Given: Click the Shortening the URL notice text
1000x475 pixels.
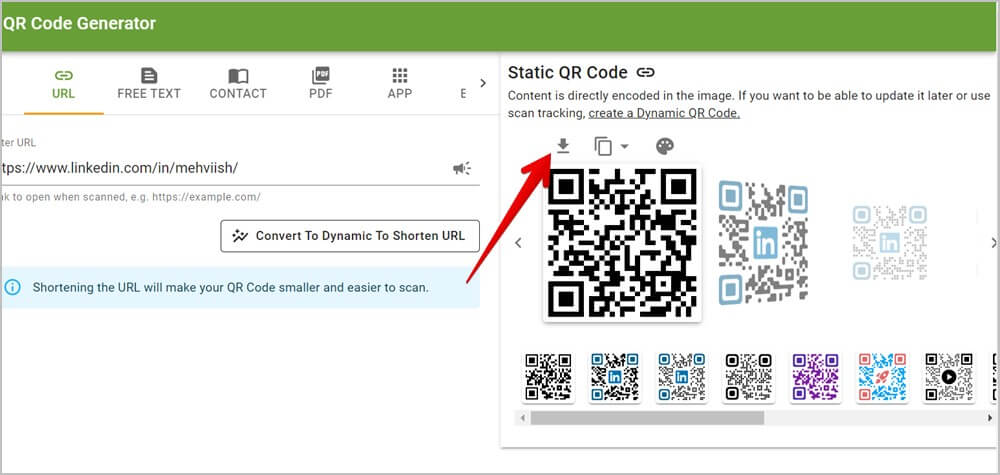Looking at the screenshot, I should coord(231,288).
